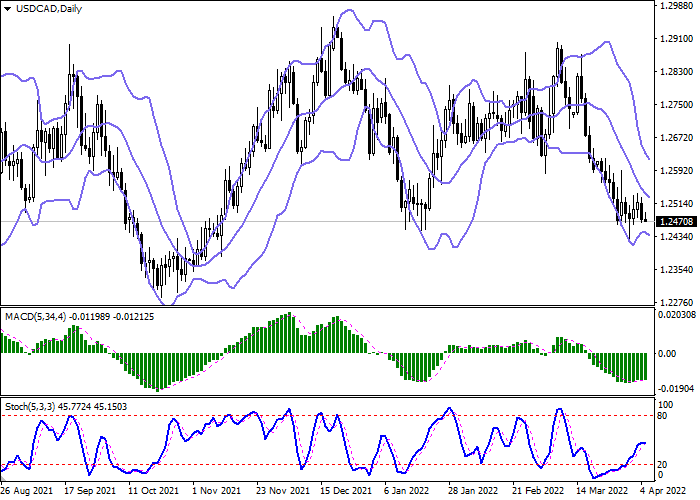
Task: Click the 23 Nov 2021 date label
Action: click(283, 491)
